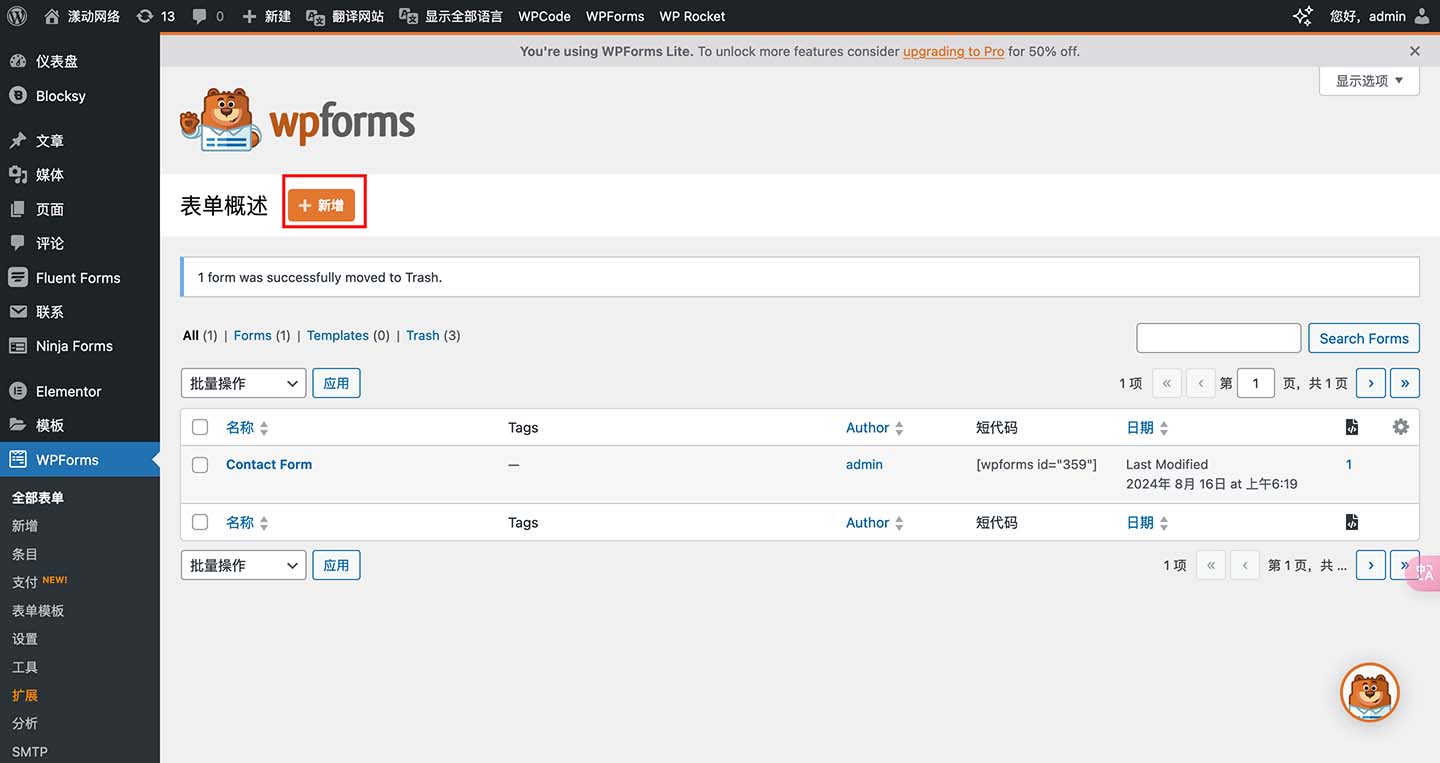
Task: Open WP Rocket admin bar menu
Action: pyautogui.click(x=692, y=16)
